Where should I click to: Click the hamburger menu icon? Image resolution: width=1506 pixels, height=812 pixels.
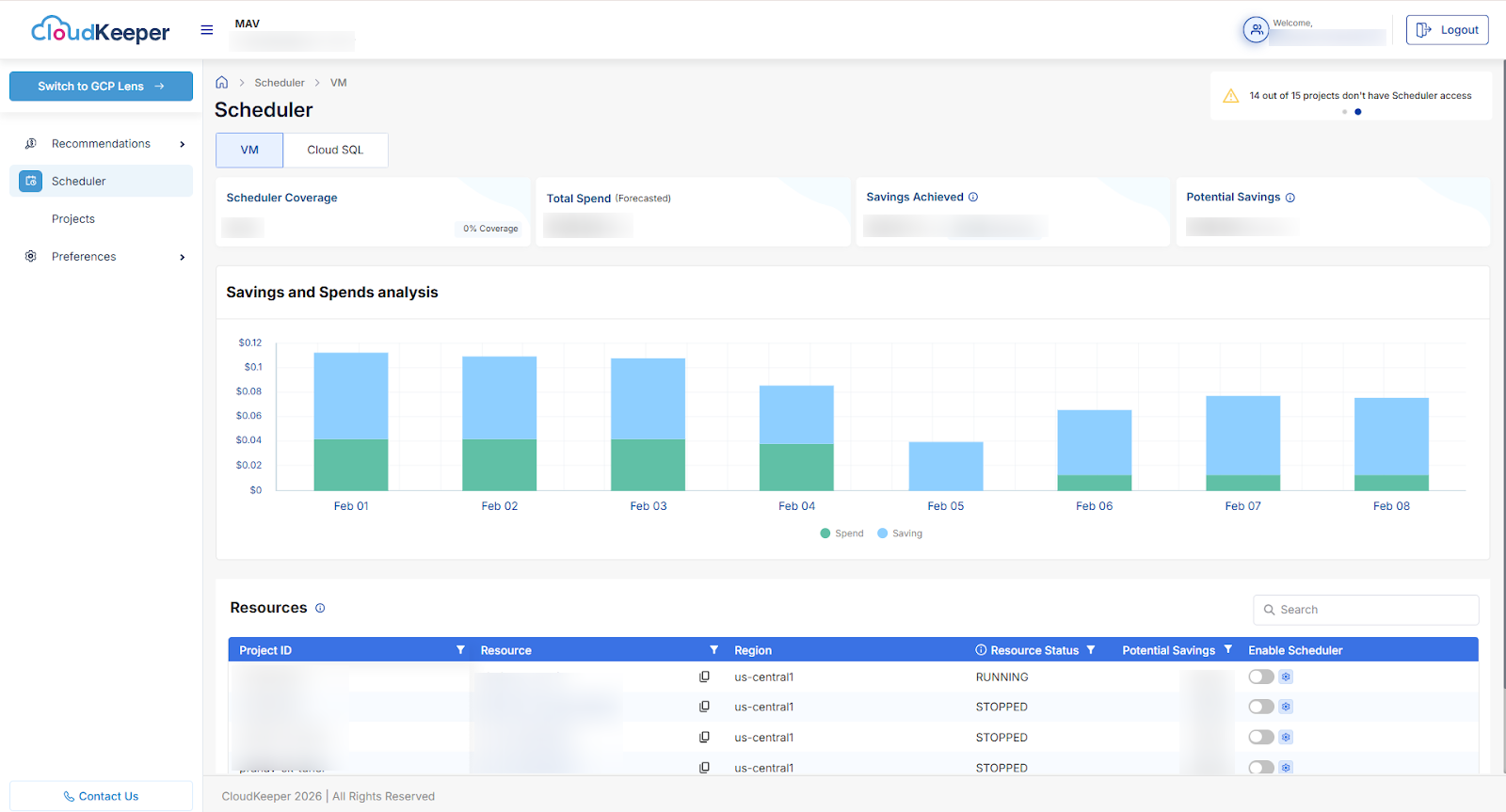point(207,30)
